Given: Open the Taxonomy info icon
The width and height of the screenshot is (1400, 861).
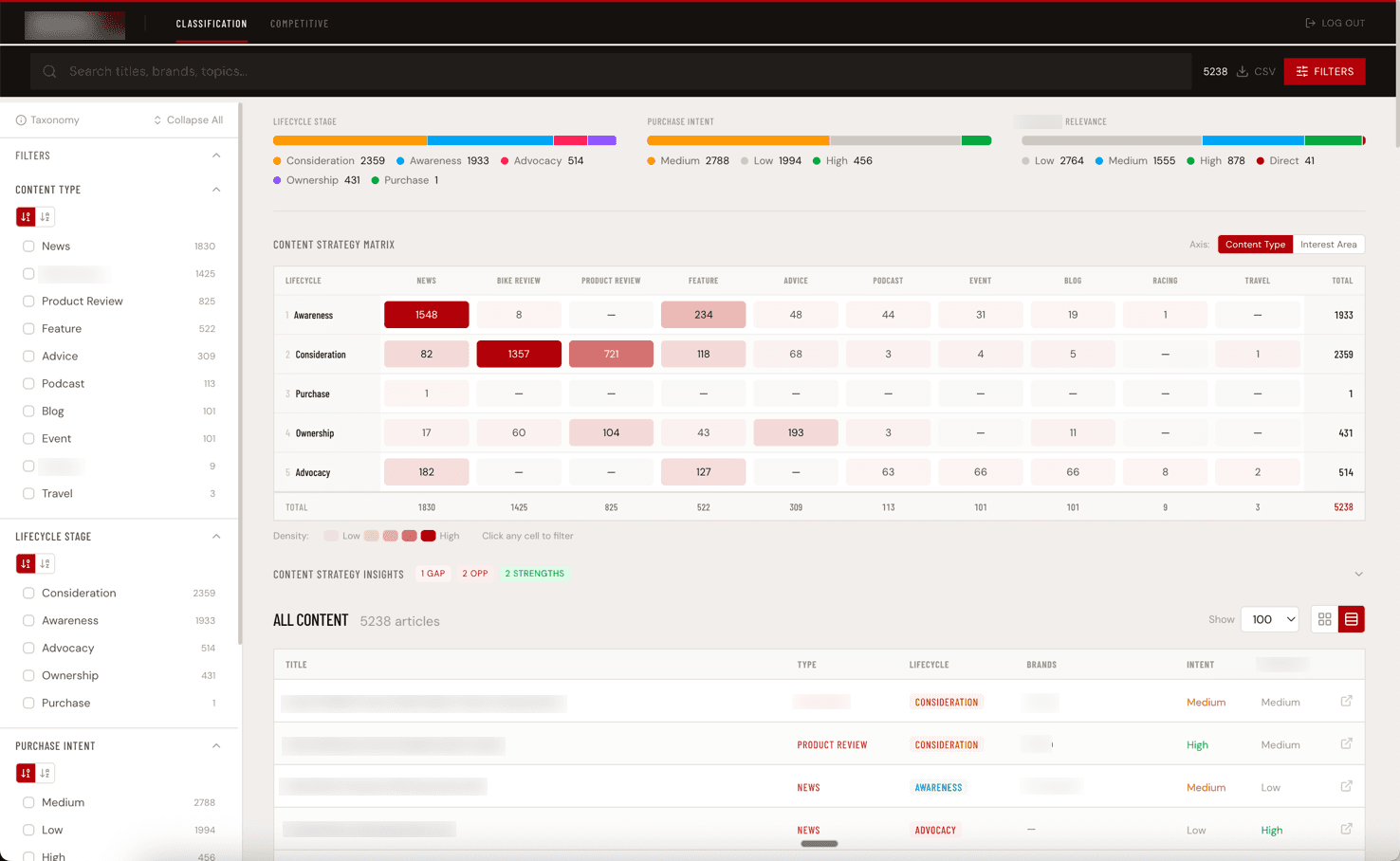Looking at the screenshot, I should [x=21, y=119].
